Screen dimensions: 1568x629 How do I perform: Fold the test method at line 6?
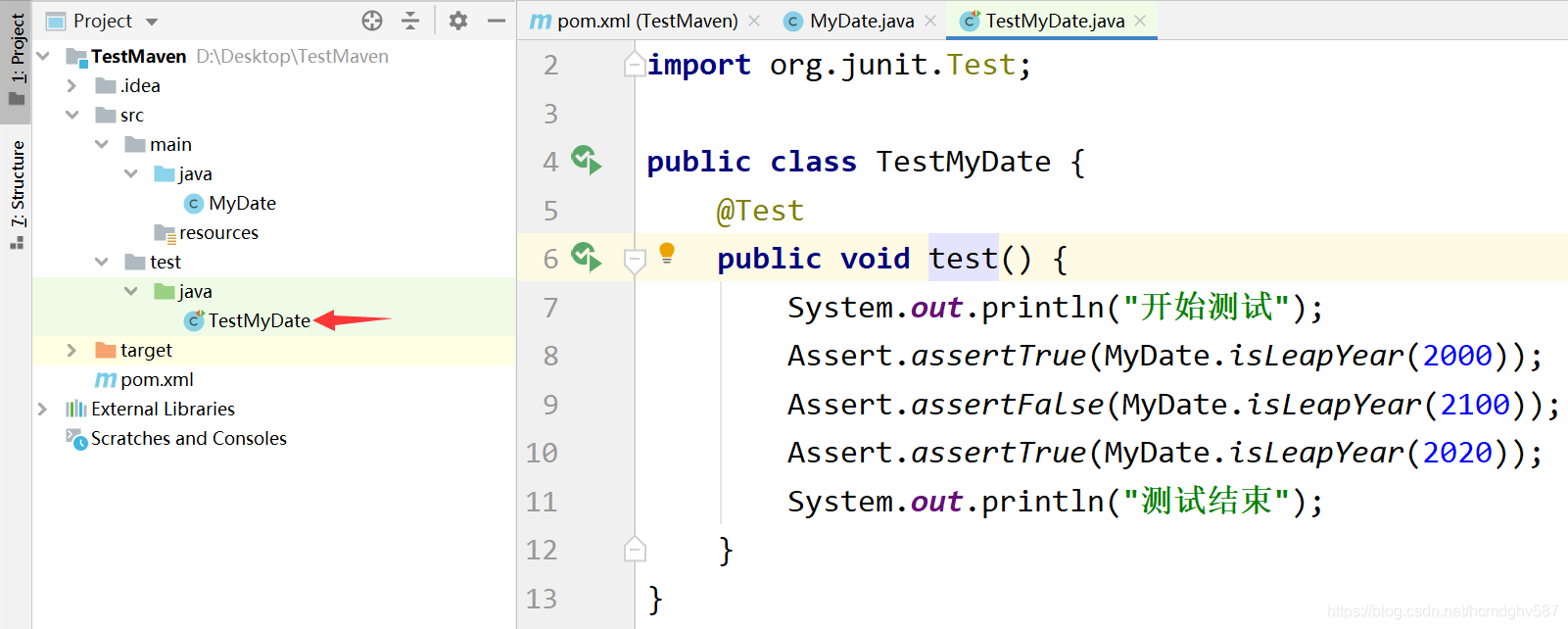pyautogui.click(x=635, y=260)
